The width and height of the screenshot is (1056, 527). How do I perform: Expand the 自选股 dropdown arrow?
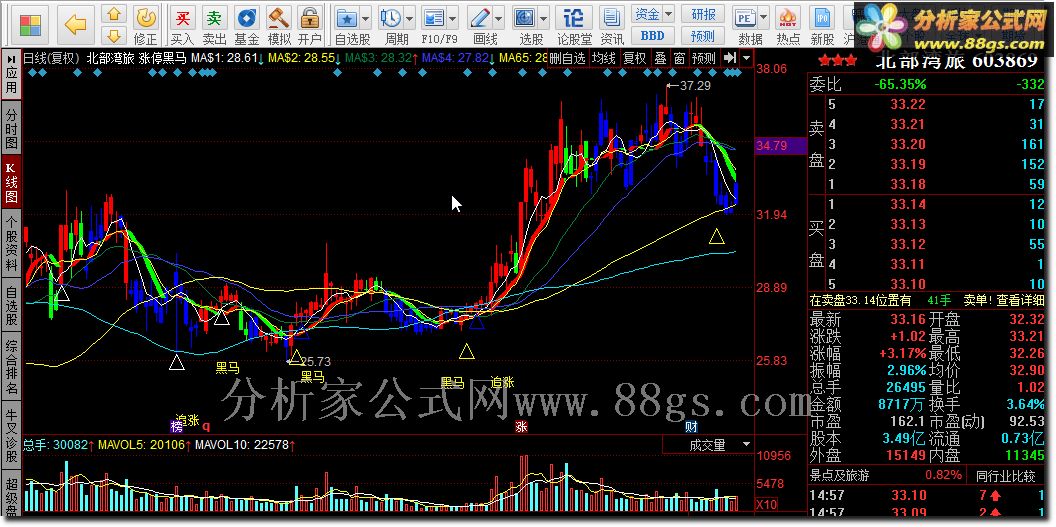coord(366,18)
